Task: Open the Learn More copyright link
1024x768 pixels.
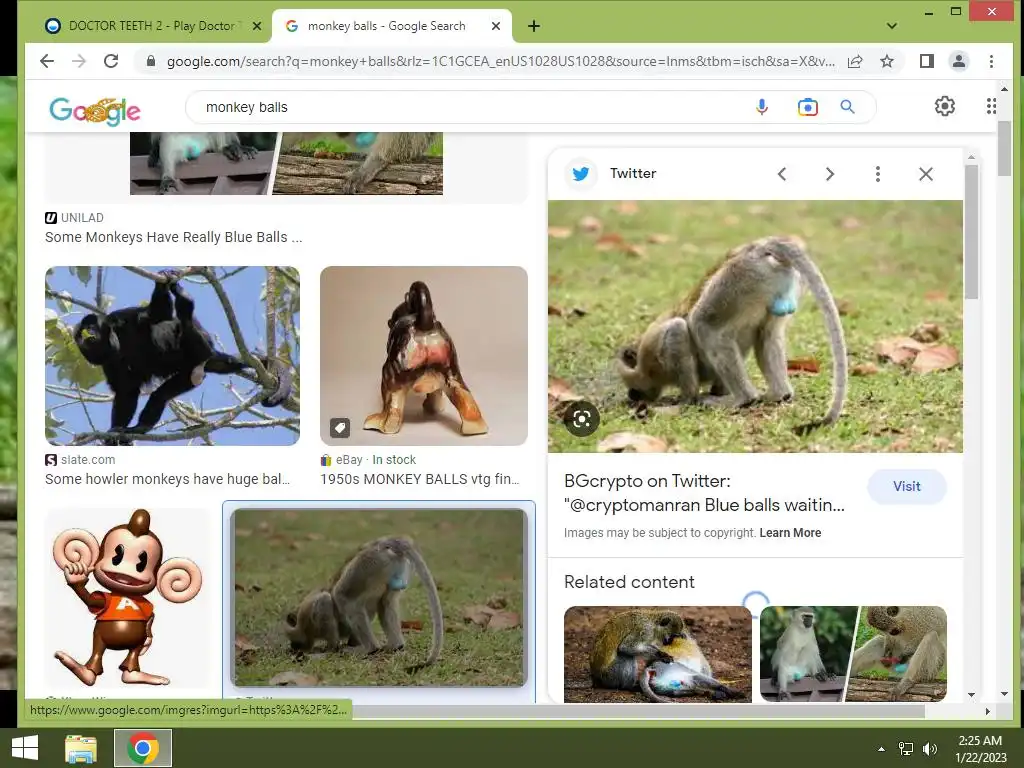Action: [790, 533]
